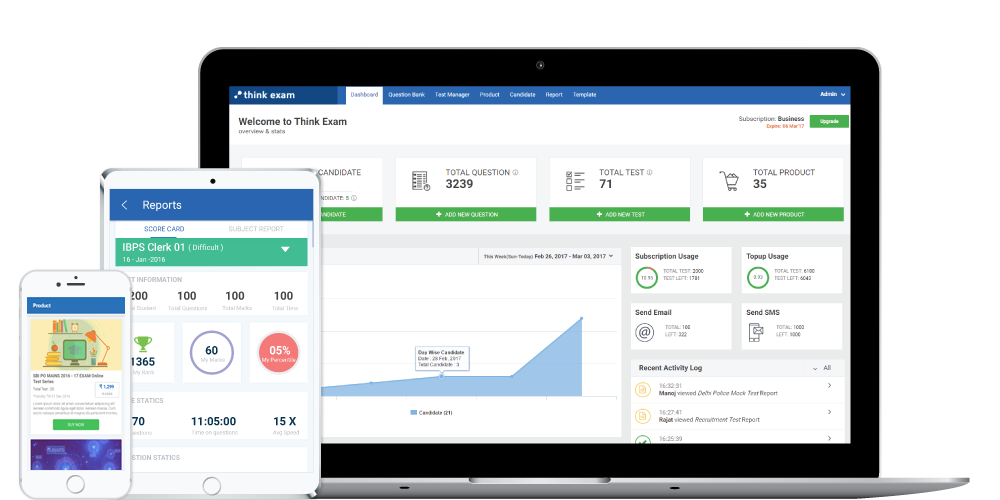Click the total question value 3239
Viewport: 1000px width, 500px height.
click(x=459, y=184)
